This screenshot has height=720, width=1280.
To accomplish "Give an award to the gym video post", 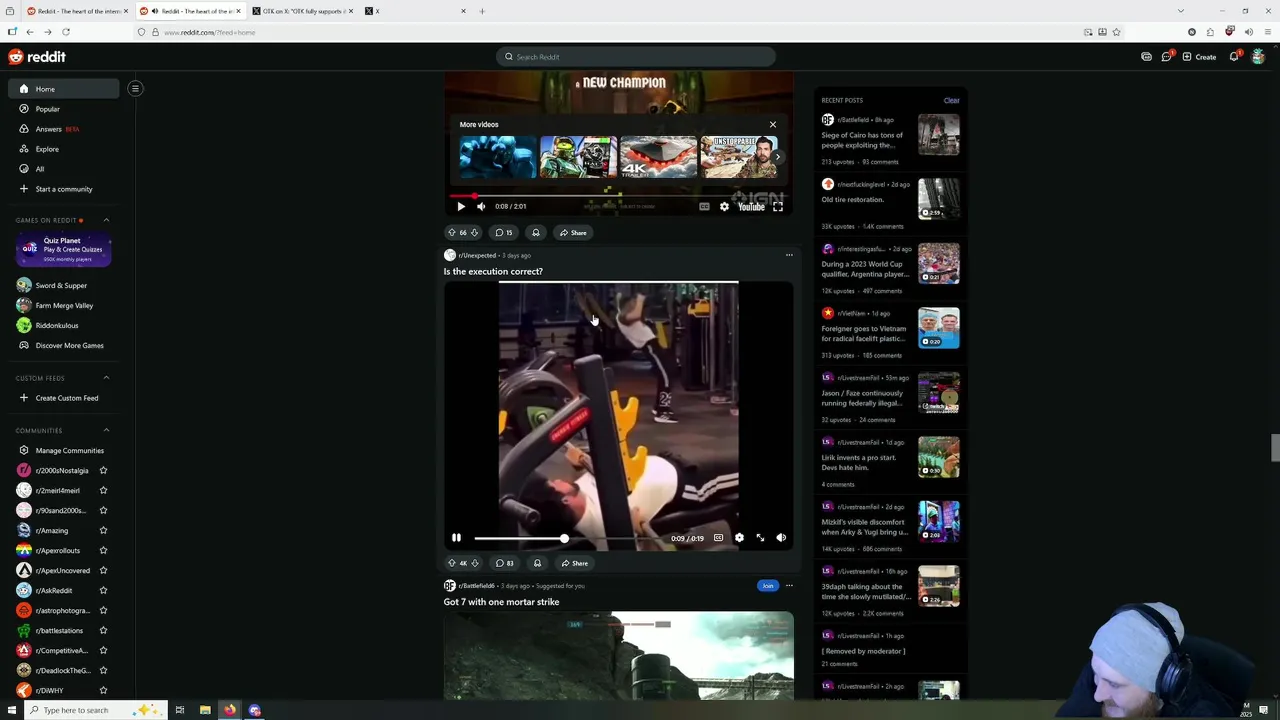I will click(x=537, y=563).
